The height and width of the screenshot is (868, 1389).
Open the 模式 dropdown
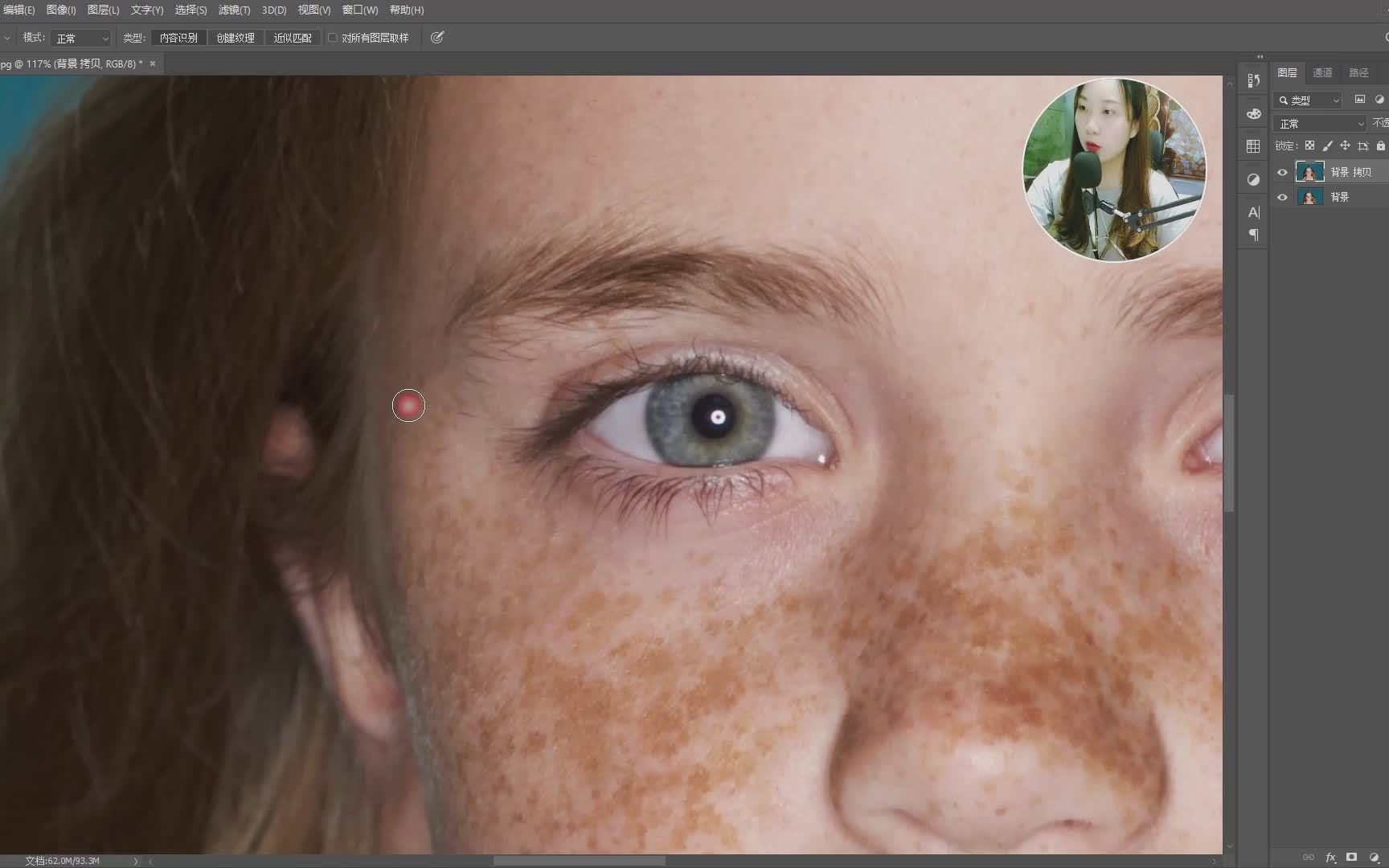[80, 38]
